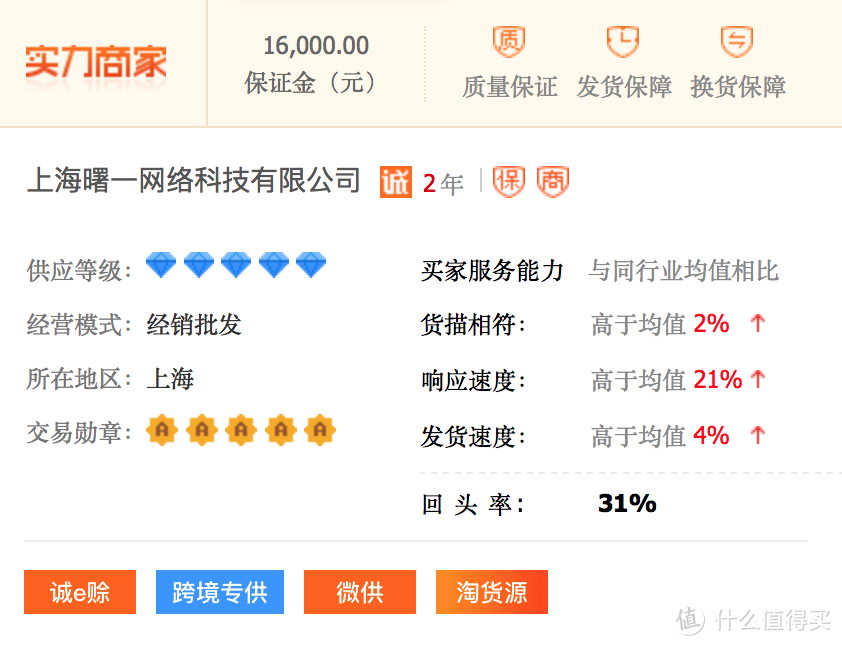Click the first blue diamond supply-level icon
This screenshot has height=646, width=842.
click(161, 266)
